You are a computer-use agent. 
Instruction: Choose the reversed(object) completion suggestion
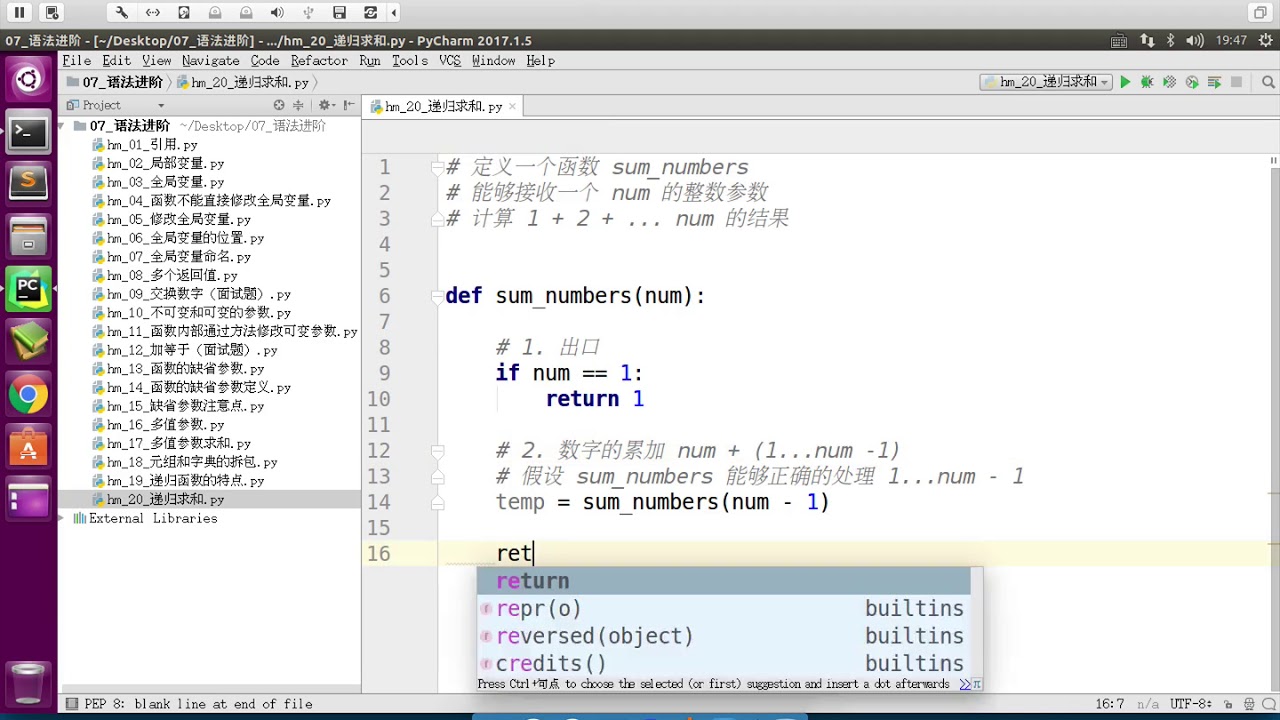[723, 636]
